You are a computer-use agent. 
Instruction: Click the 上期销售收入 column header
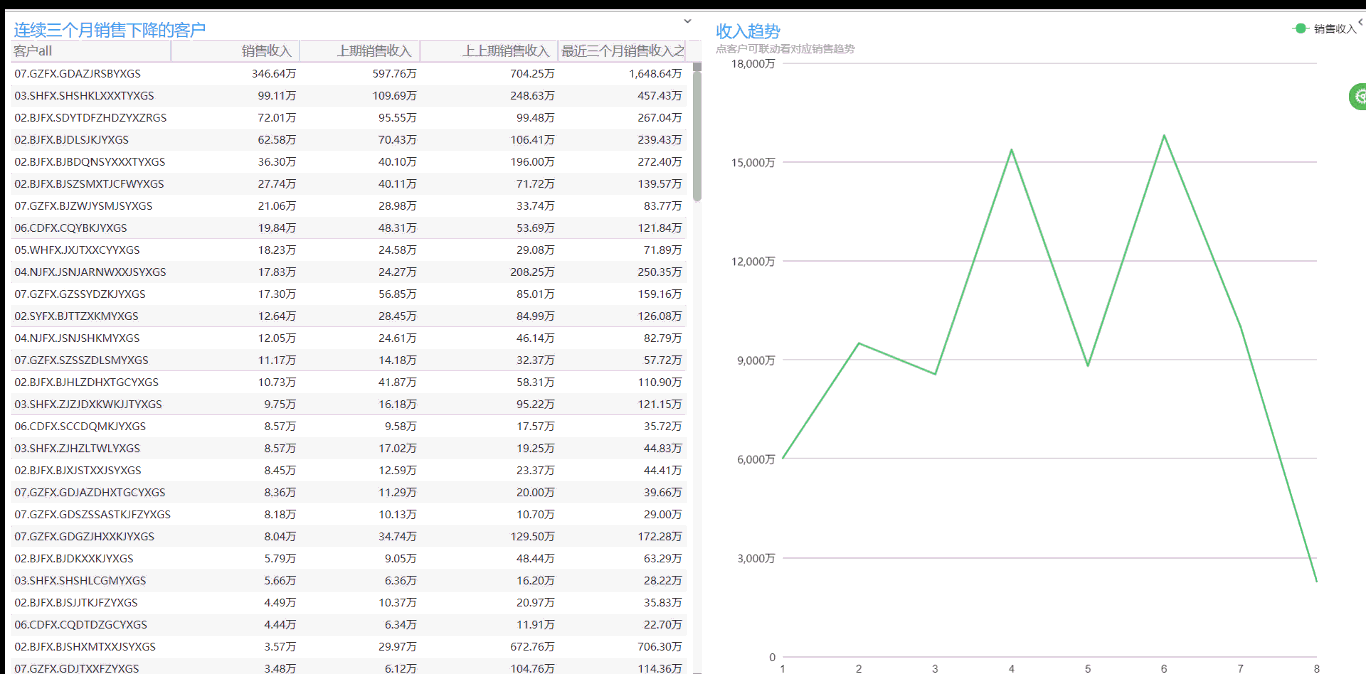374,51
